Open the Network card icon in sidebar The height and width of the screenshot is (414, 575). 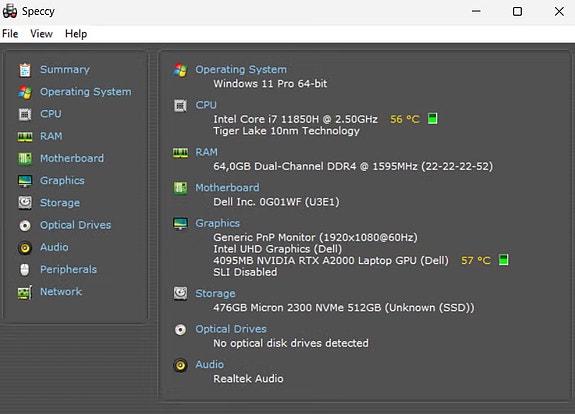[x=25, y=292]
